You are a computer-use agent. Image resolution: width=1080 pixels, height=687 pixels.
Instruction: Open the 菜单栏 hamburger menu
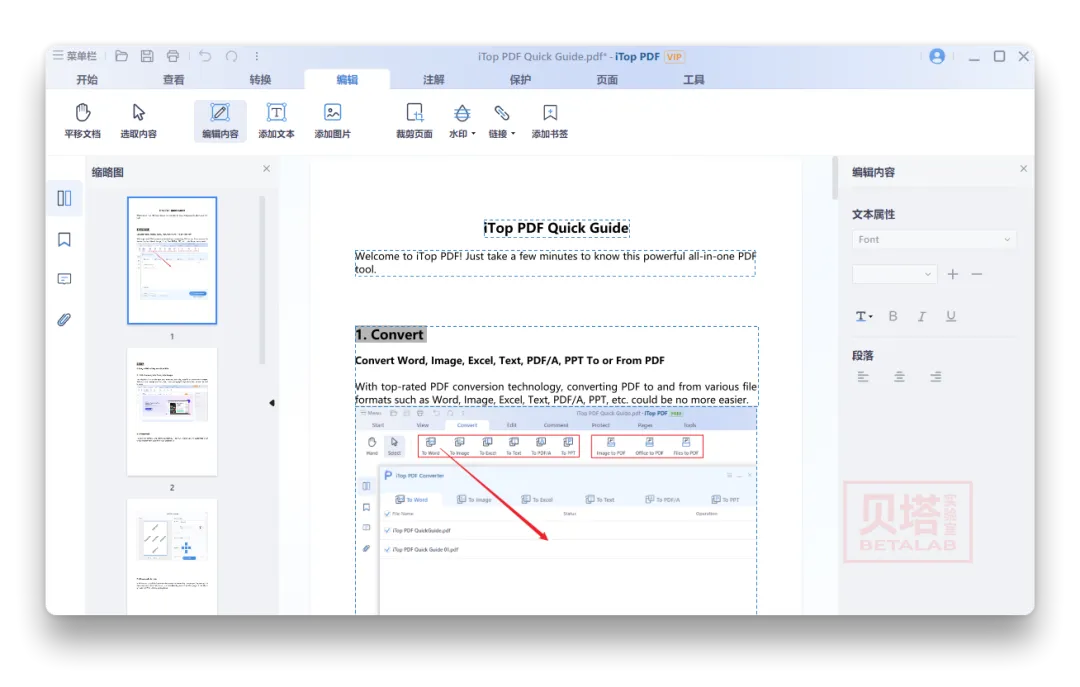pos(74,56)
